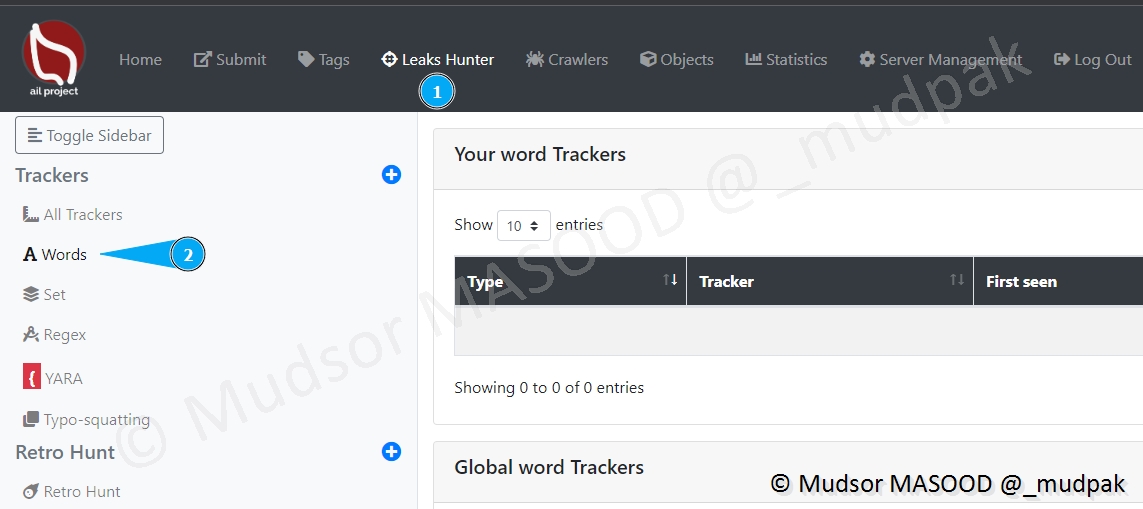This screenshot has height=509, width=1143.
Task: Create a new Retro Hunt via plus icon
Action: coord(391,452)
